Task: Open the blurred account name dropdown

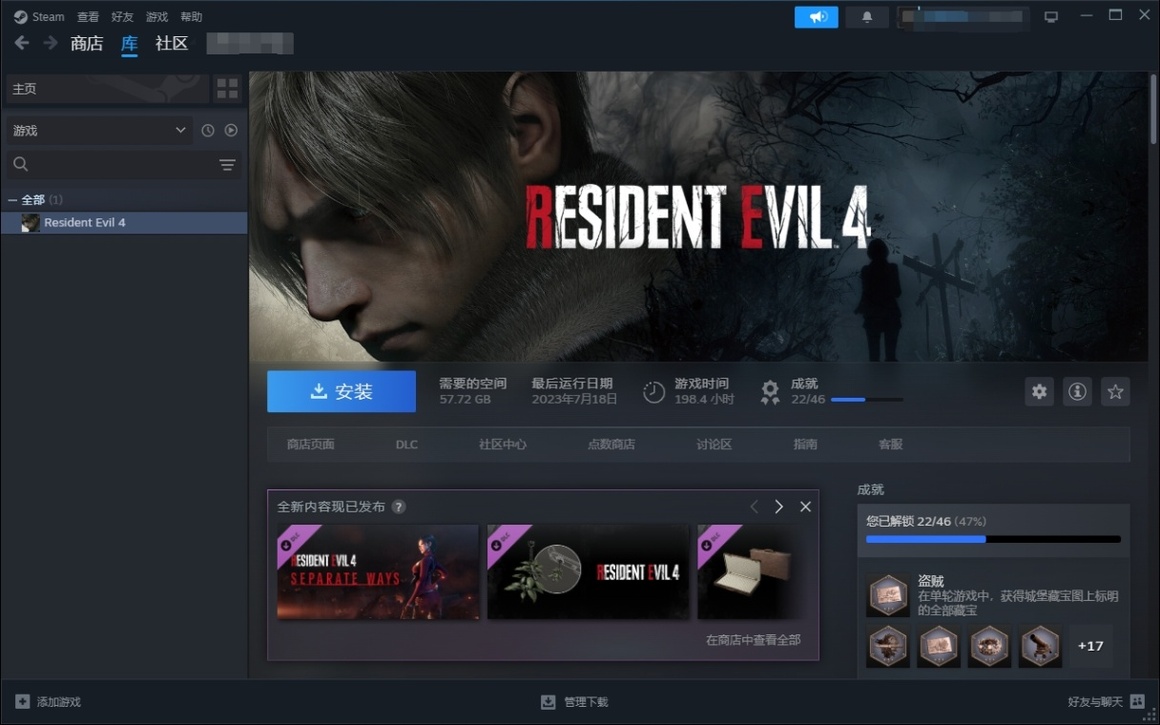Action: point(962,17)
